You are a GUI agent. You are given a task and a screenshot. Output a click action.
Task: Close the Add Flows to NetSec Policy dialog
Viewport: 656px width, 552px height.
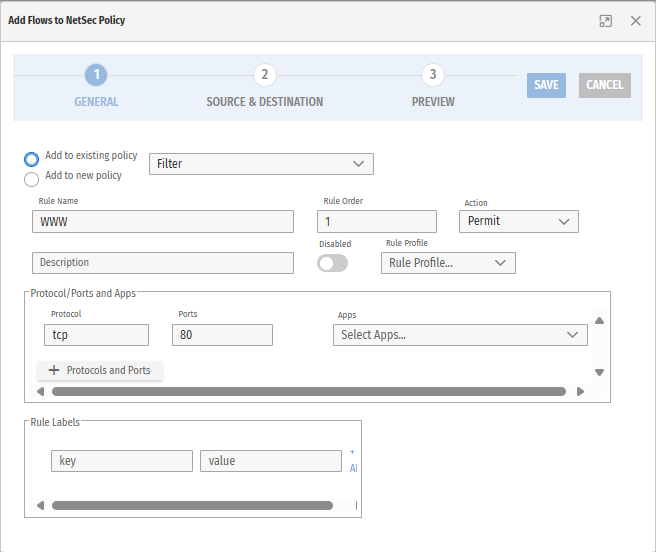[635, 20]
